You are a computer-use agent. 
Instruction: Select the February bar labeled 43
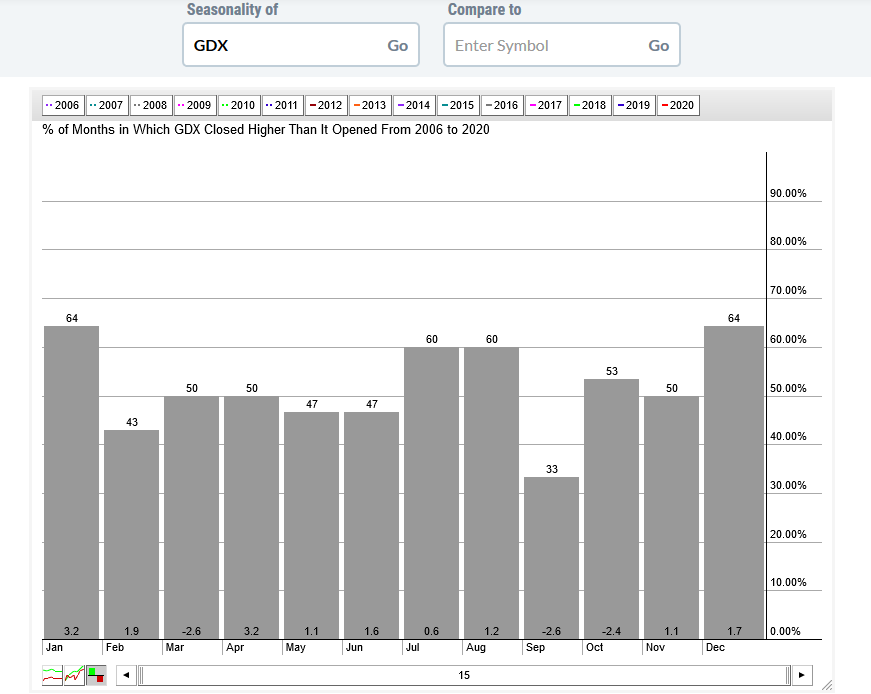click(x=132, y=535)
